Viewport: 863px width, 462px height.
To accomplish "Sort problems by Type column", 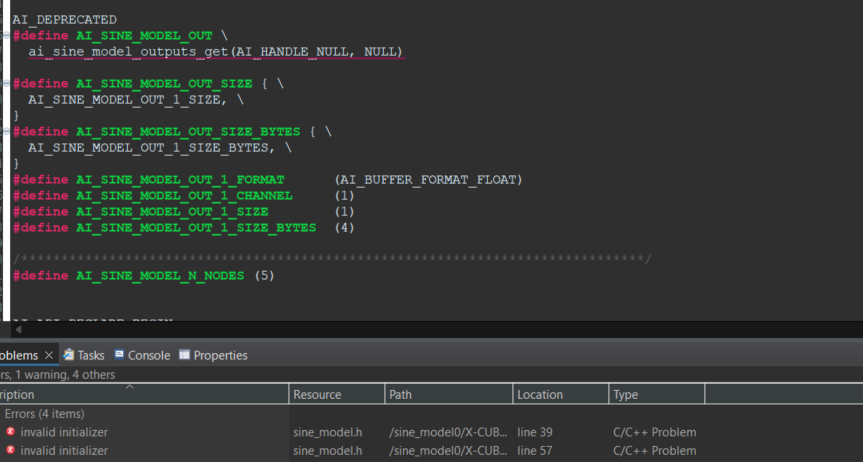I will (657, 394).
